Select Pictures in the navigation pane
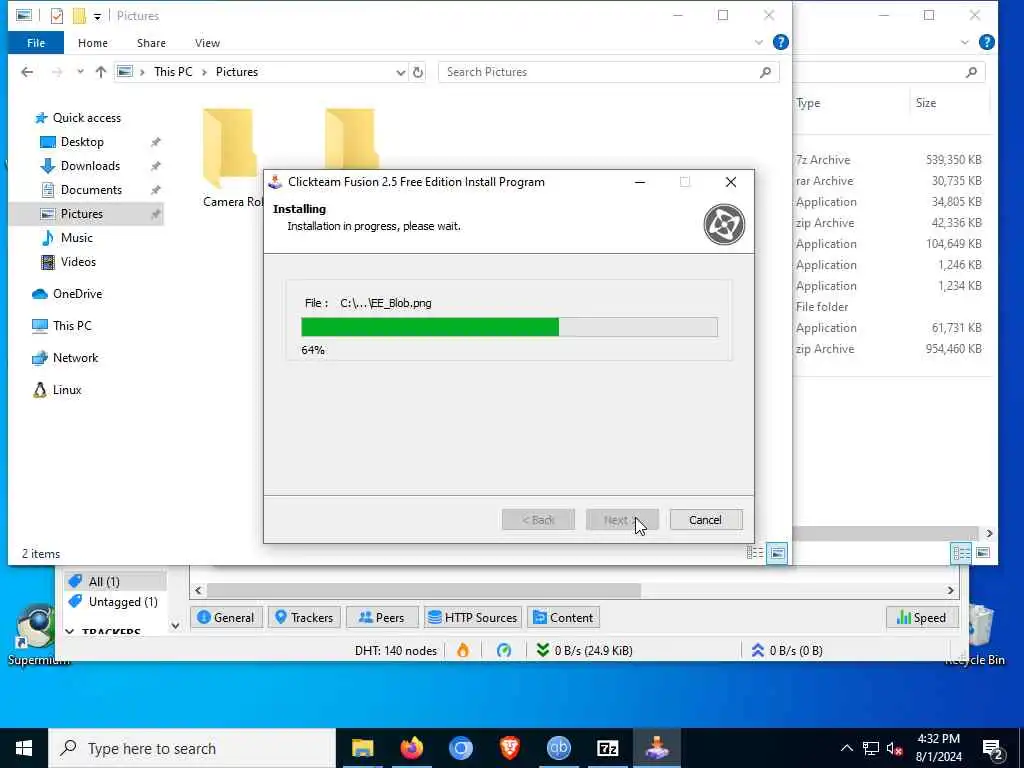Viewport: 1024px width, 768px height. (86, 214)
